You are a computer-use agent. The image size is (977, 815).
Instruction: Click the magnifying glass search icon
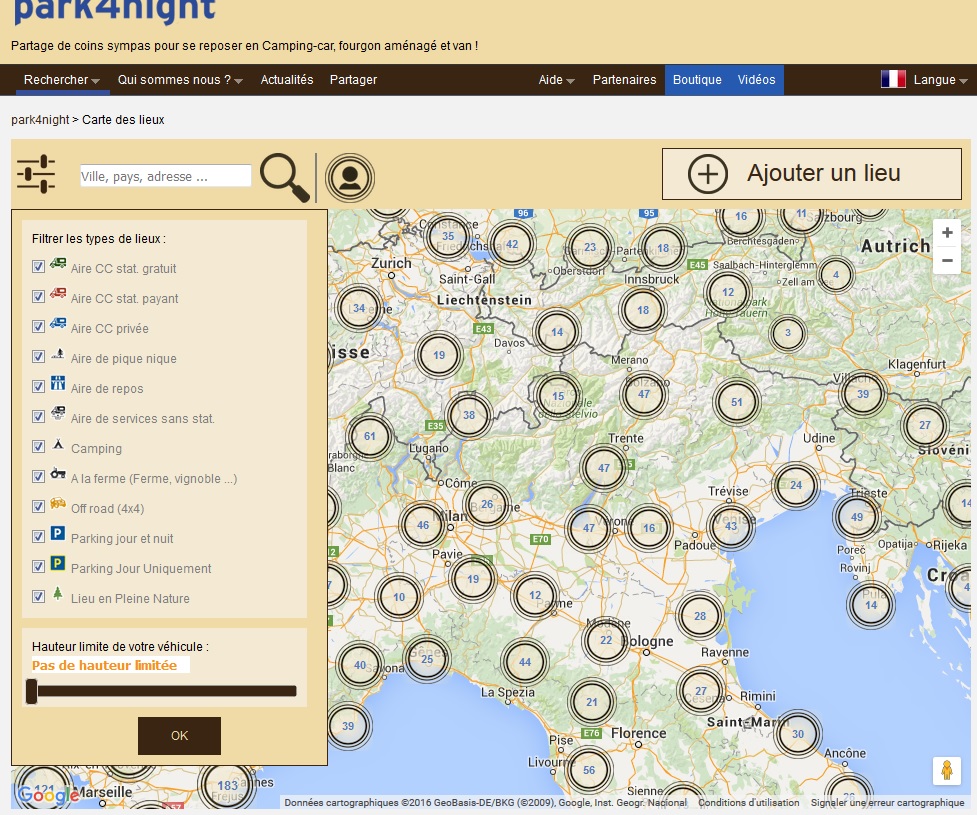coord(285,177)
